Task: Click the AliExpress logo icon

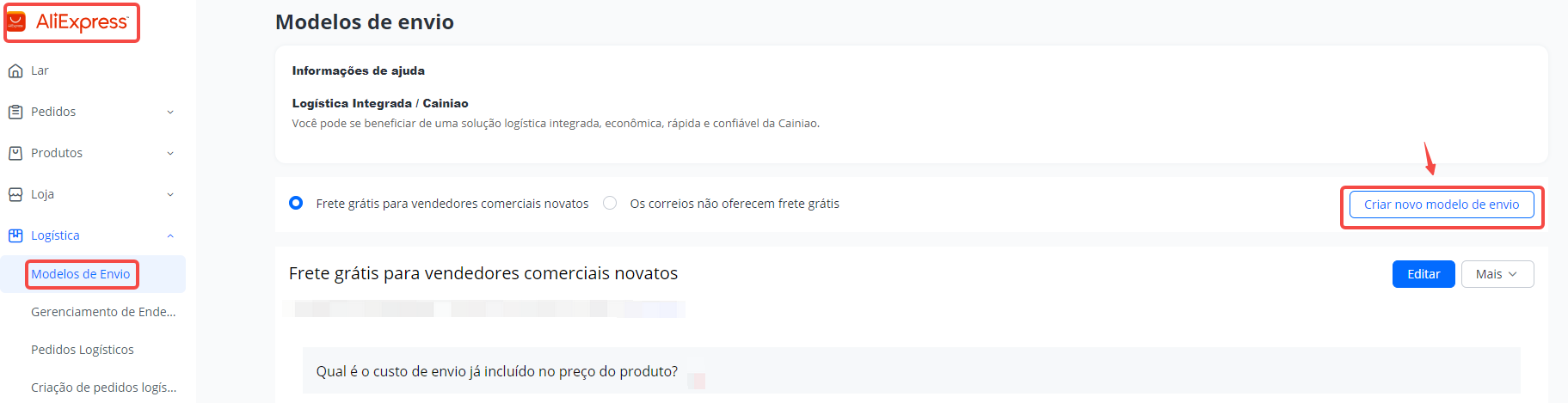Action: click(x=16, y=22)
